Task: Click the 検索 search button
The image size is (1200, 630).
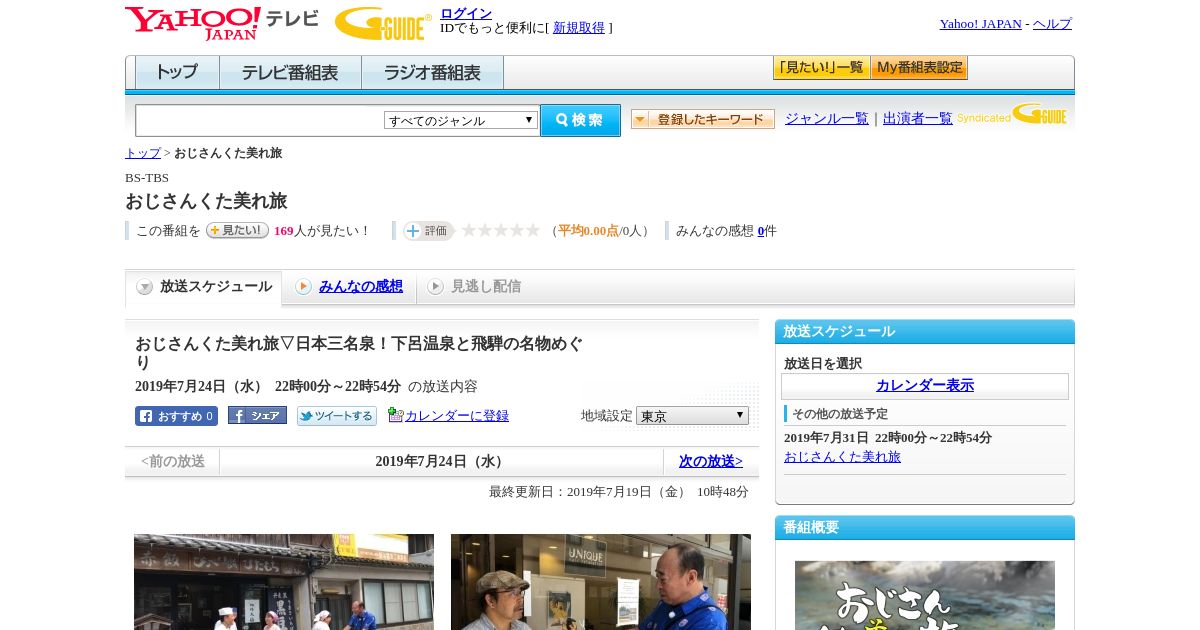Action: [580, 120]
